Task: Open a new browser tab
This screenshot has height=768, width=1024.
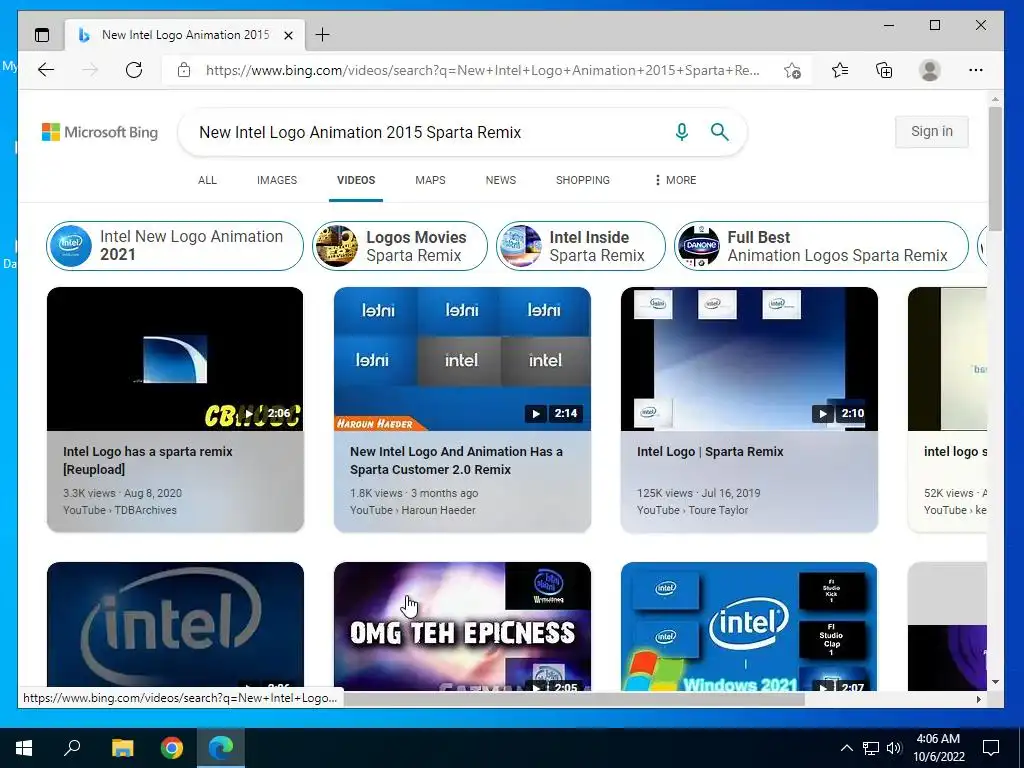Action: (x=323, y=35)
